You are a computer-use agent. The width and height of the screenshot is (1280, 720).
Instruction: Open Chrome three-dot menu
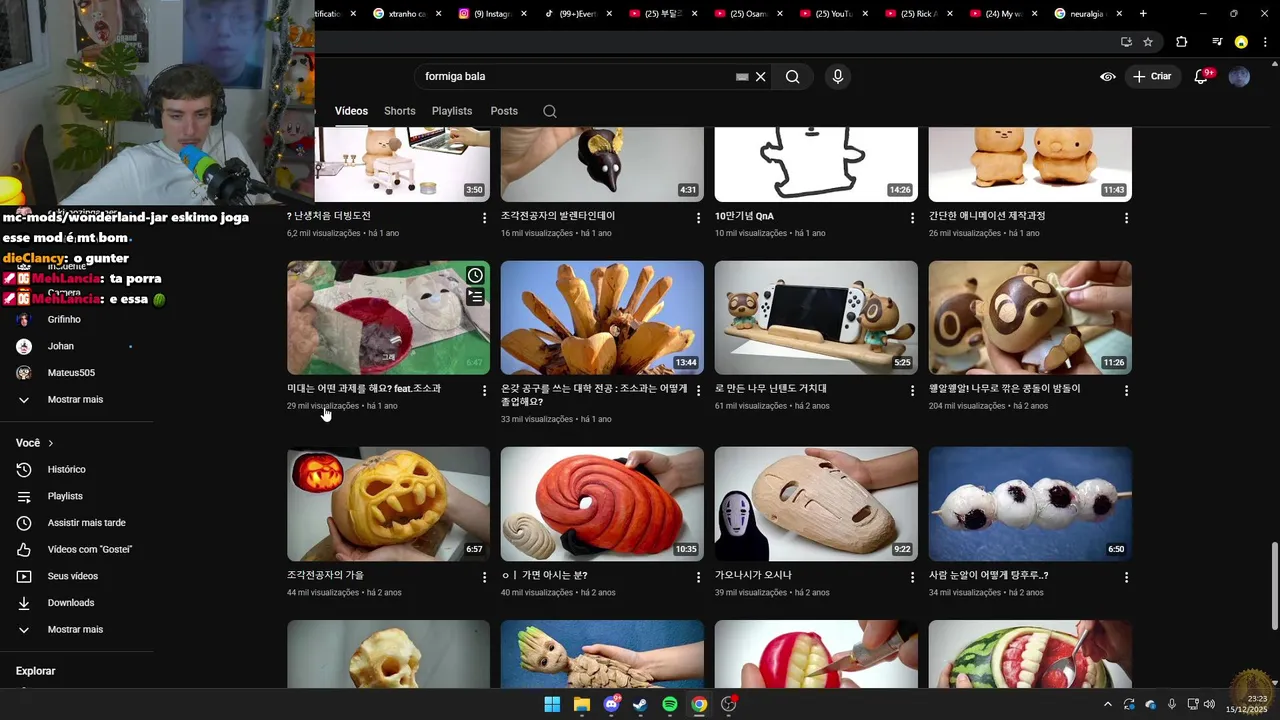click(1264, 42)
